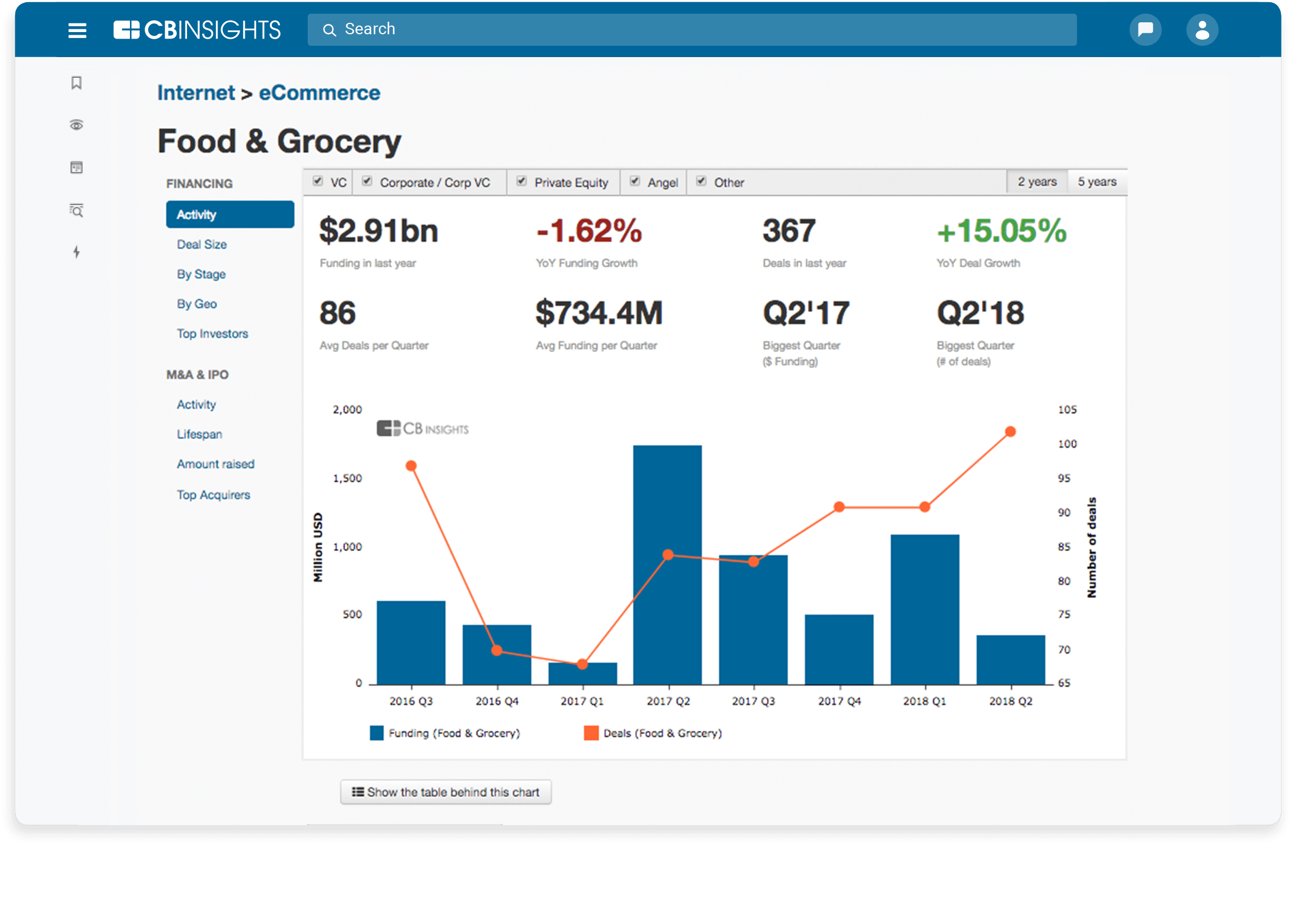This screenshot has height=924, width=1294.
Task: Open the chat messages icon
Action: (1145, 29)
